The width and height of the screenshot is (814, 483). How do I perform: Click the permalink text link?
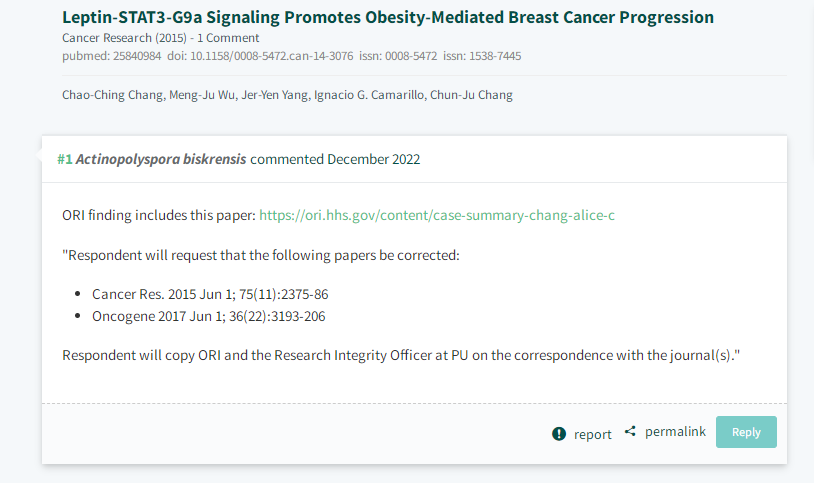(x=675, y=432)
